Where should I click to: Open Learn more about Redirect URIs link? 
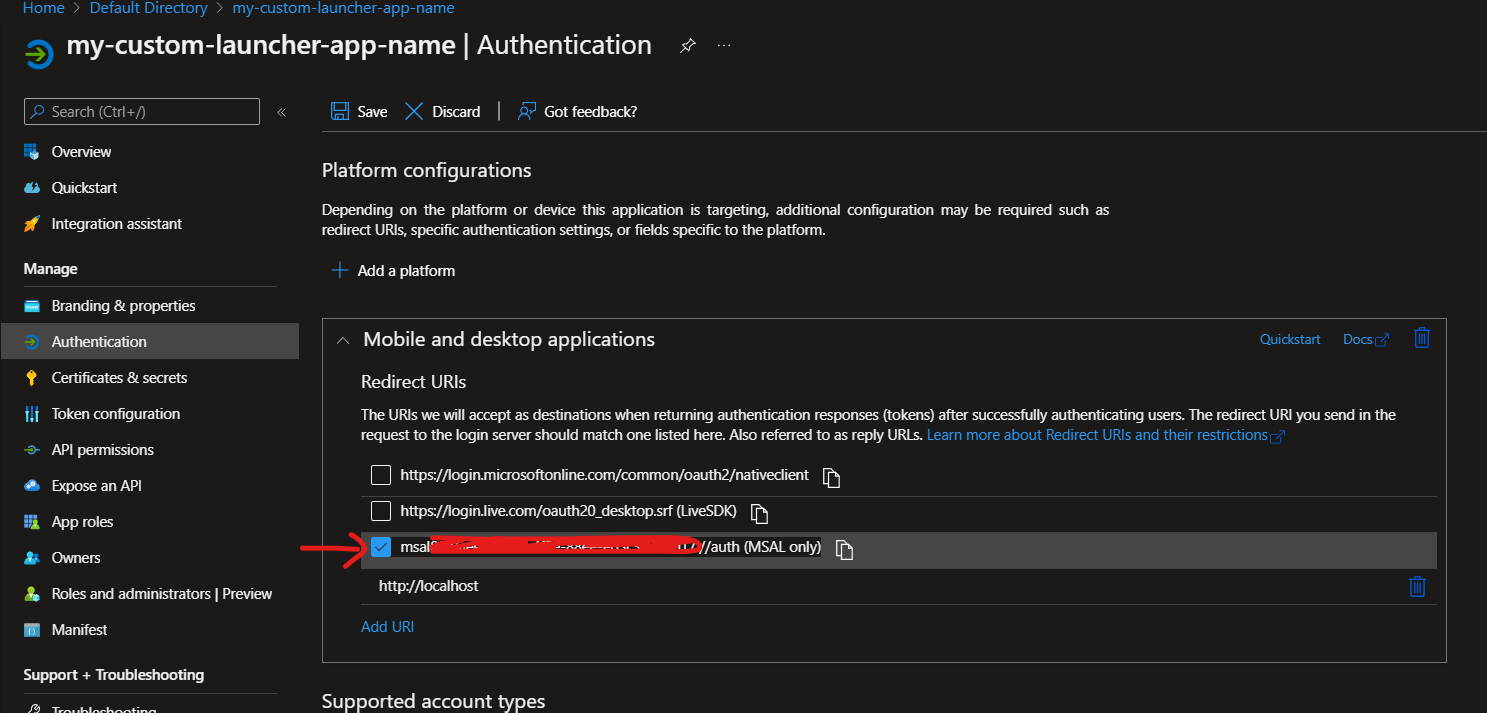tap(1105, 436)
